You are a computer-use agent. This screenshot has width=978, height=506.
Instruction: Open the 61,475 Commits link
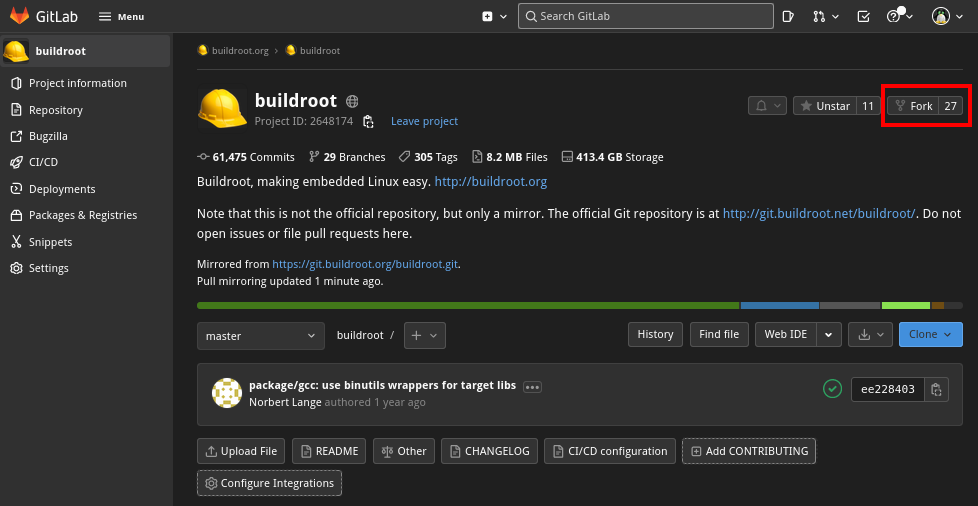pos(246,157)
